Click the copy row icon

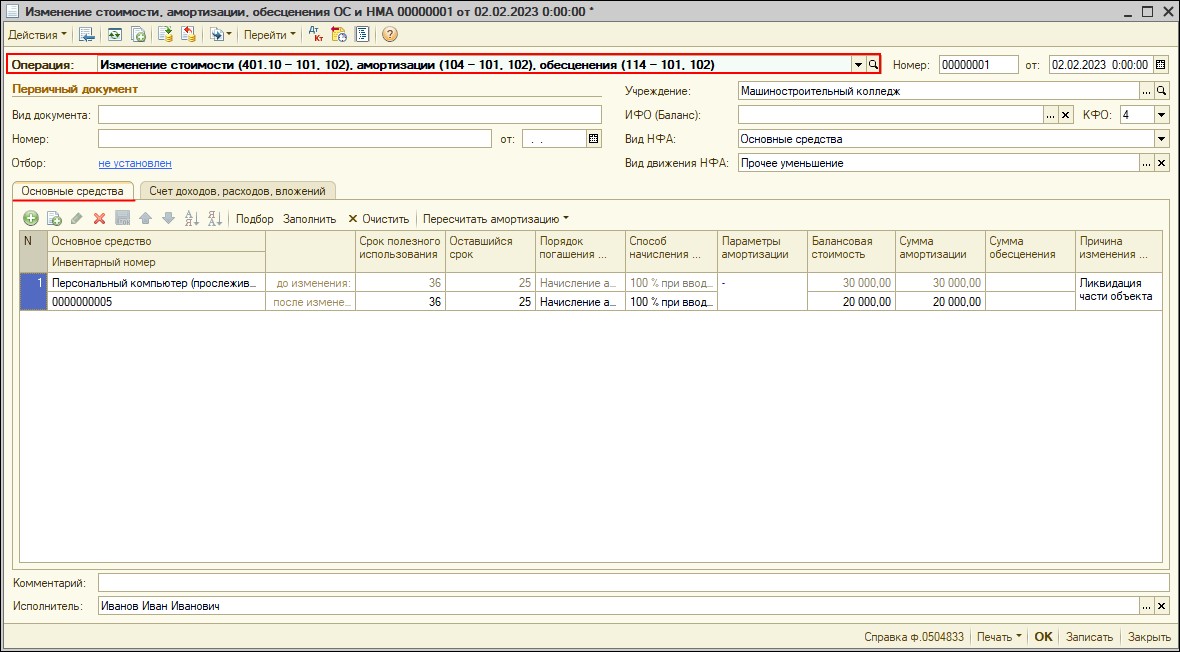pyautogui.click(x=54, y=219)
